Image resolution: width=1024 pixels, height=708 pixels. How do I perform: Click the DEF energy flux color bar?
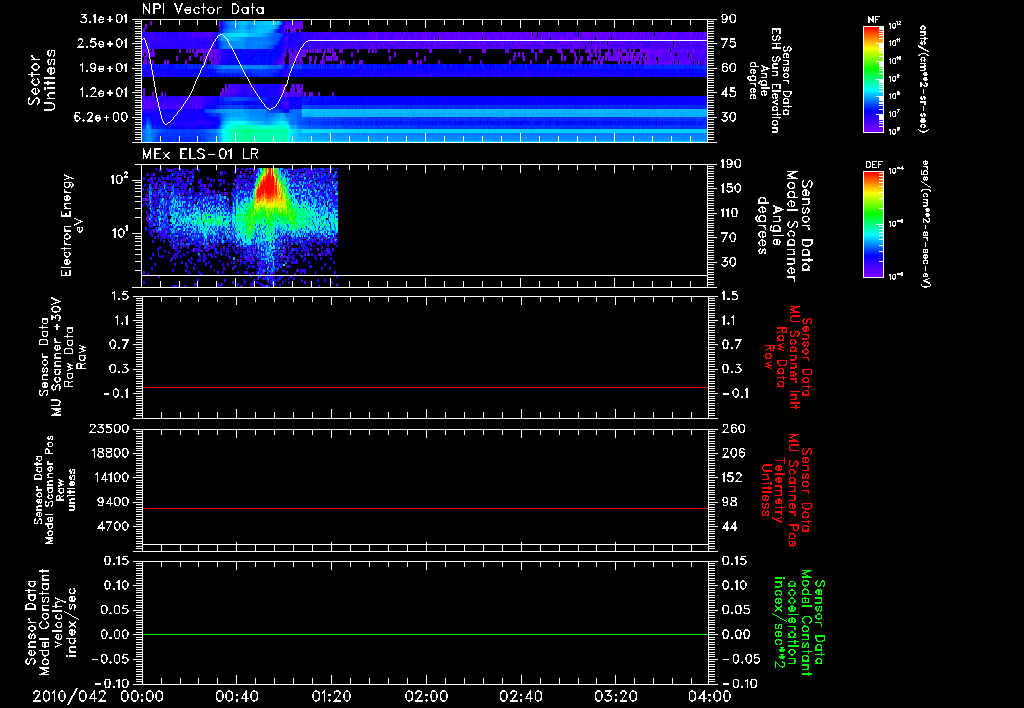[x=874, y=224]
